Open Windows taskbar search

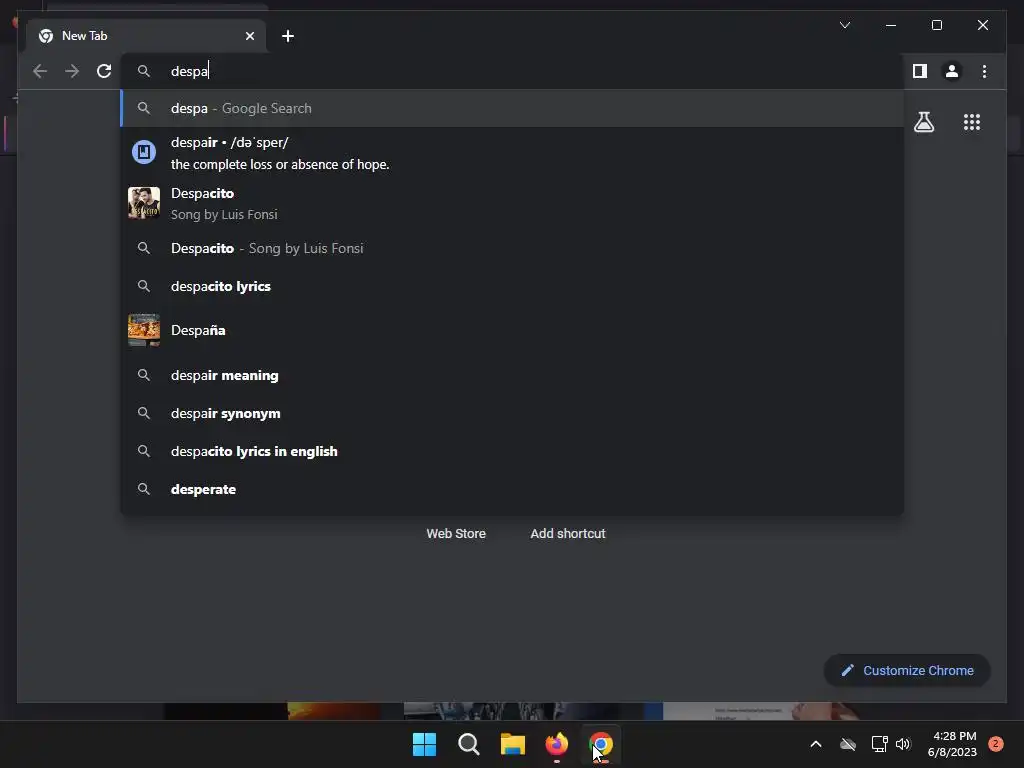pyautogui.click(x=468, y=744)
